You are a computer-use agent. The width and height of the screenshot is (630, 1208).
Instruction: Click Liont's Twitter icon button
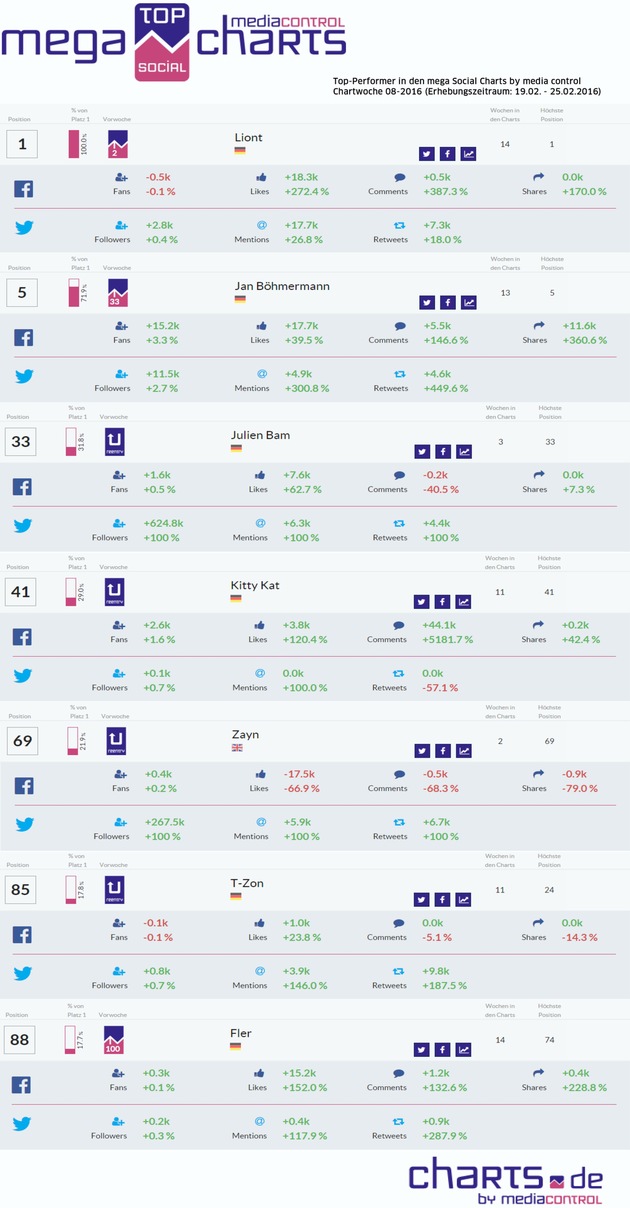pos(427,154)
